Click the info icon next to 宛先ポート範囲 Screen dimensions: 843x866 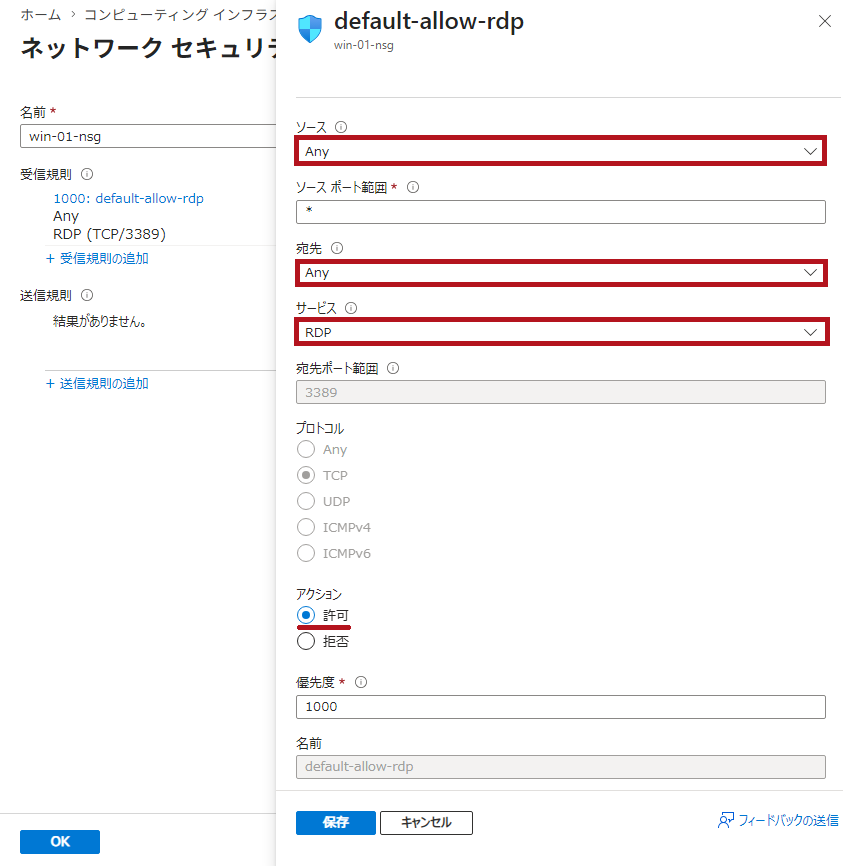pyautogui.click(x=393, y=368)
